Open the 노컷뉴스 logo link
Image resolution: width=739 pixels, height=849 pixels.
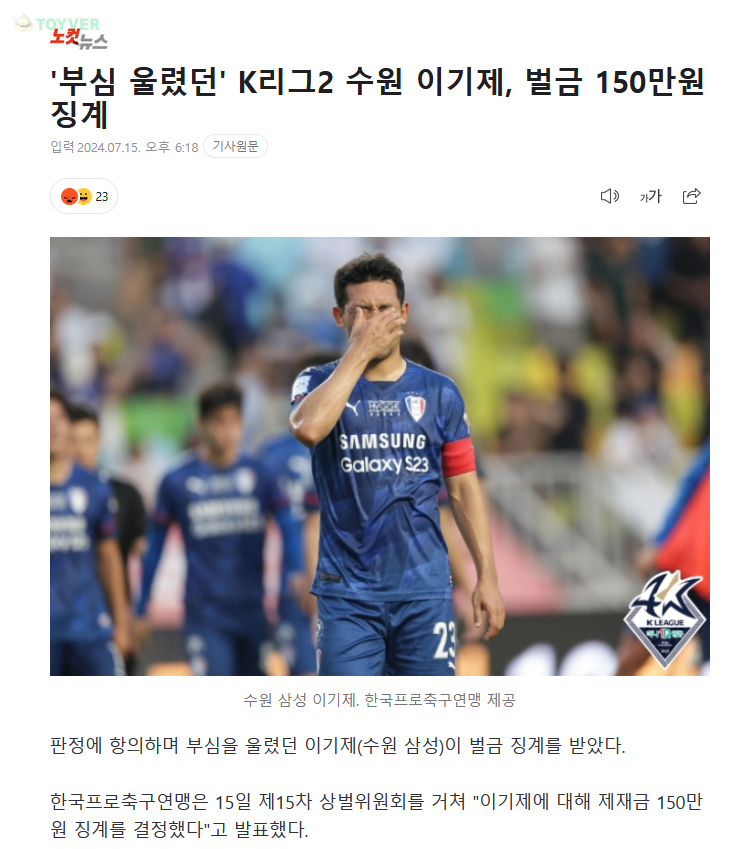pos(79,39)
